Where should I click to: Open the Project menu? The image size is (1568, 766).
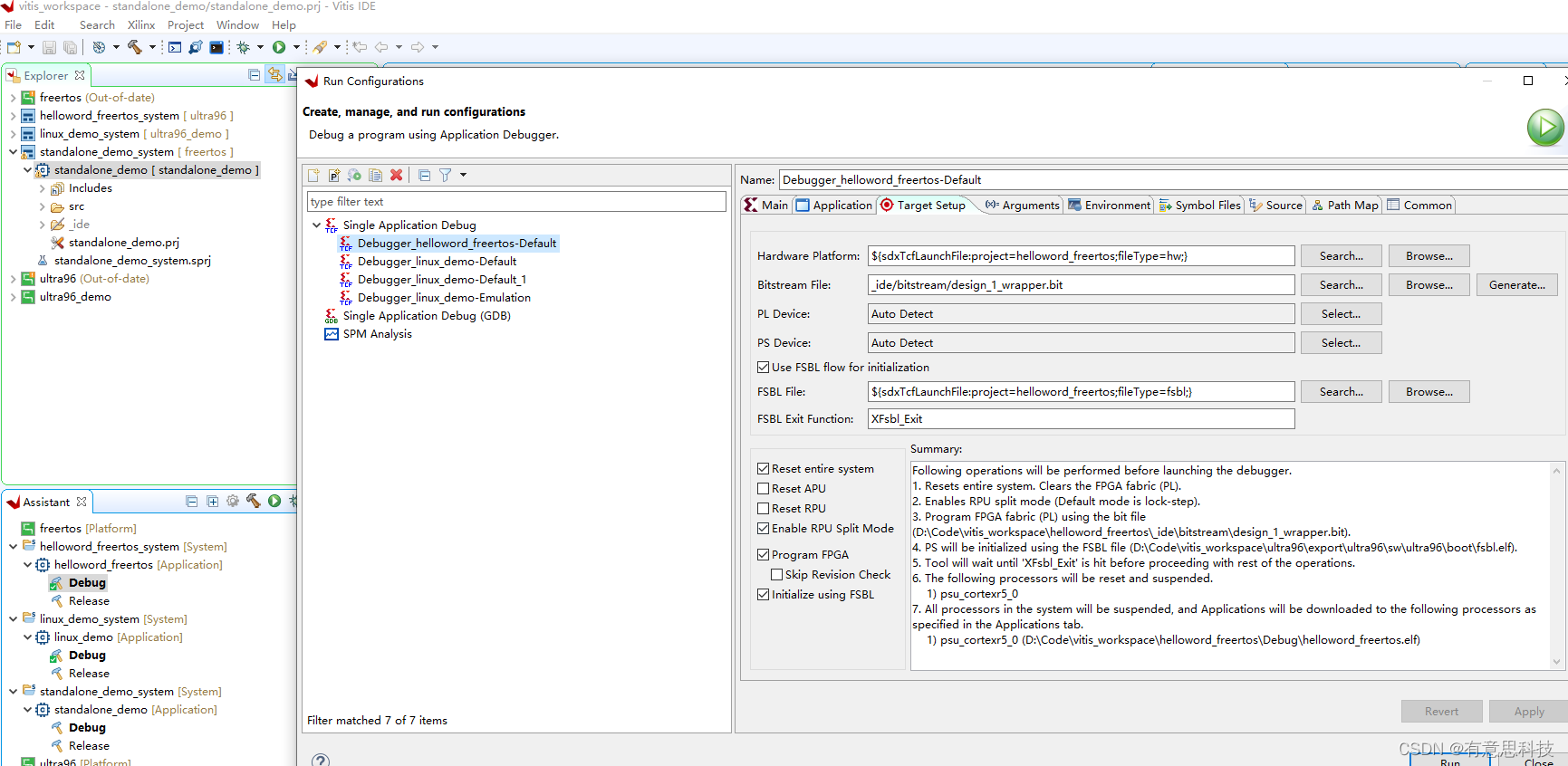[186, 25]
